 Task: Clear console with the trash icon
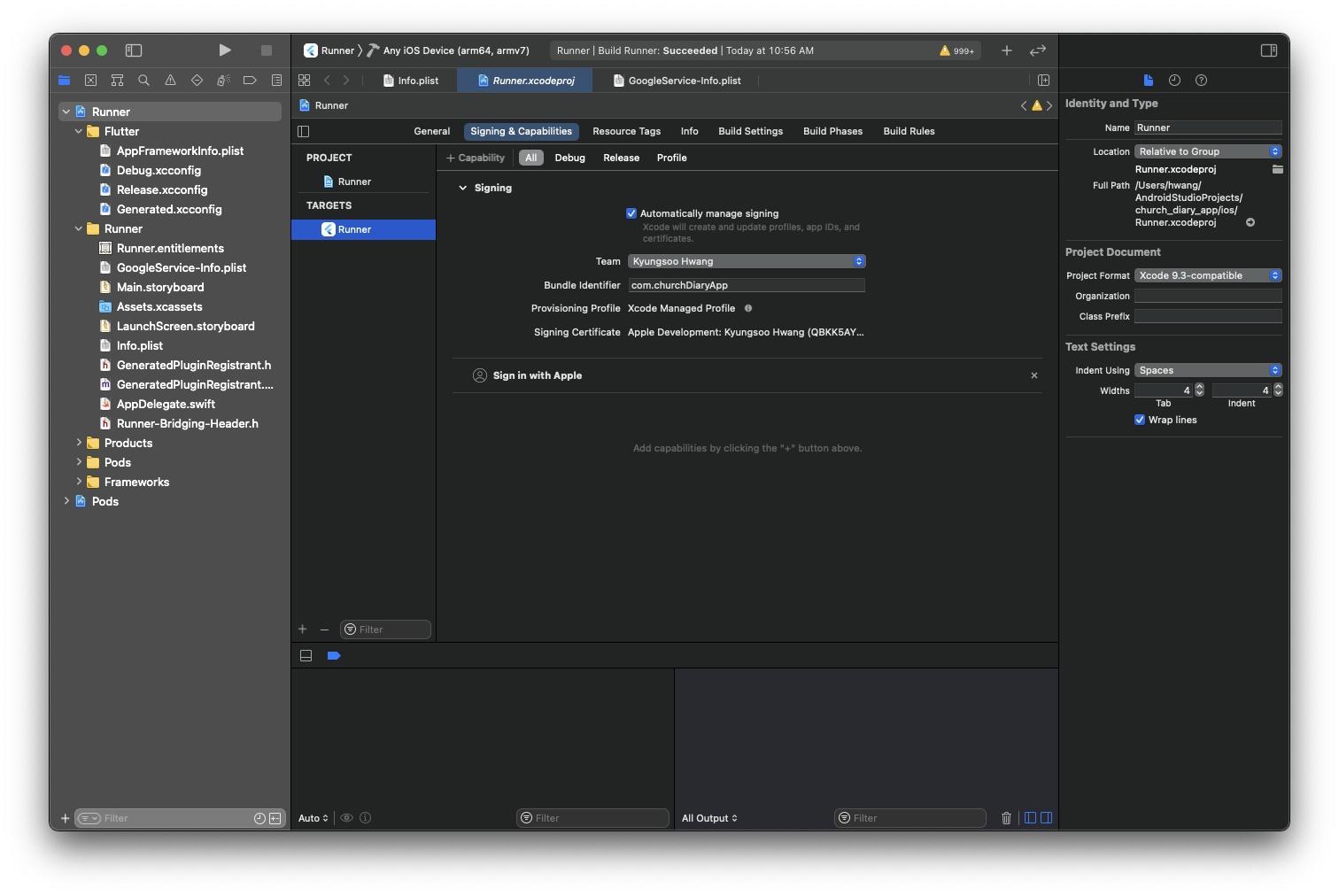pos(1006,818)
